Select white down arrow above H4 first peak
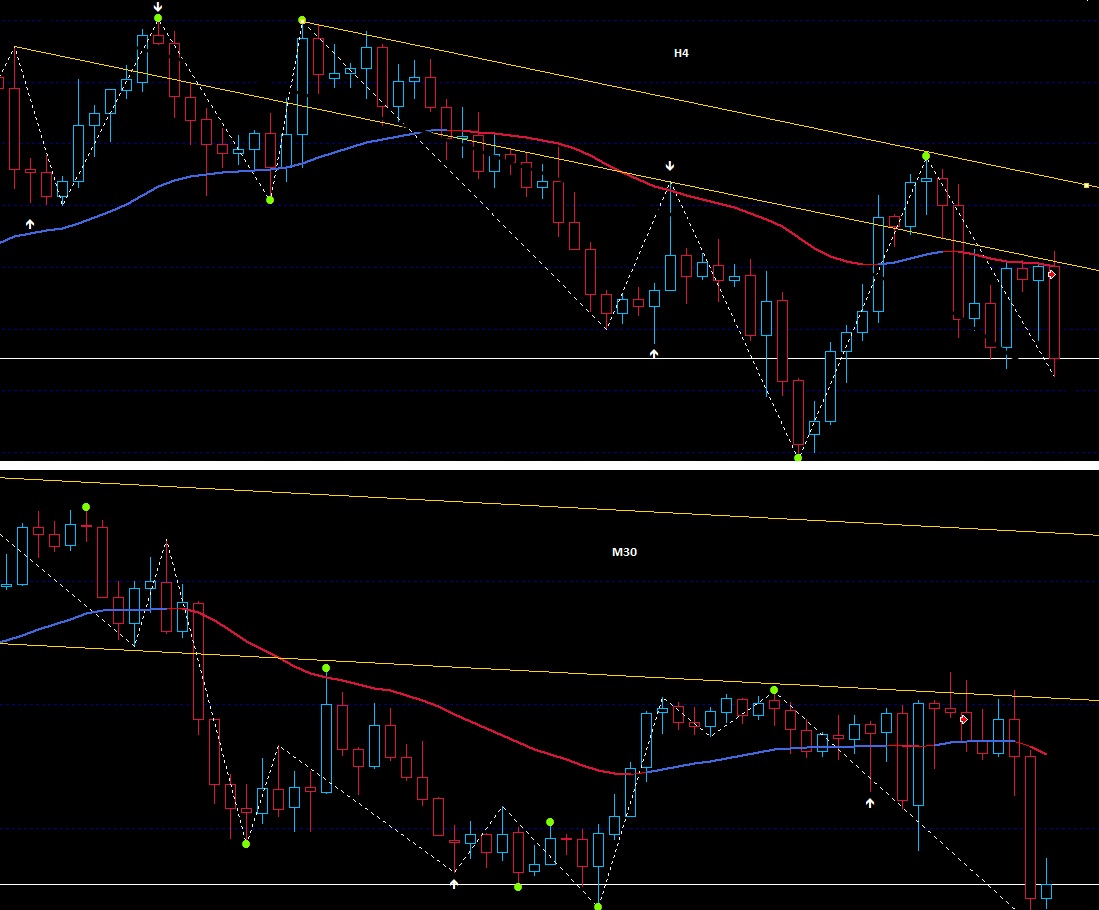The image size is (1099, 910). 158,7
